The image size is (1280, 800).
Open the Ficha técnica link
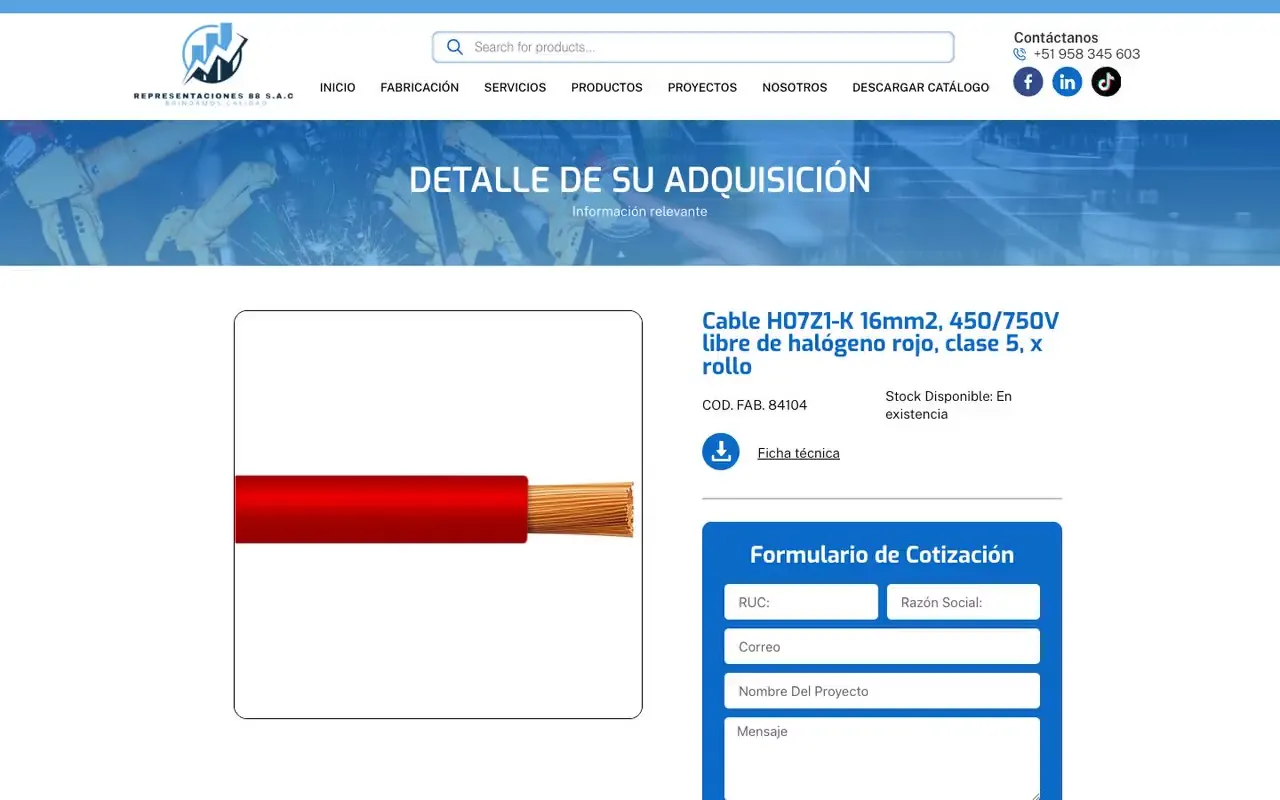(x=799, y=453)
